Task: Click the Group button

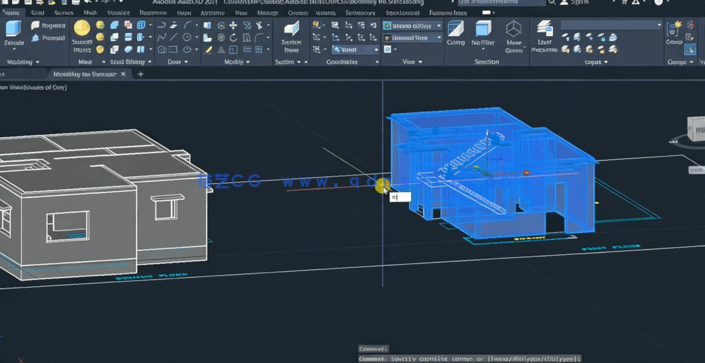Action: 674,32
